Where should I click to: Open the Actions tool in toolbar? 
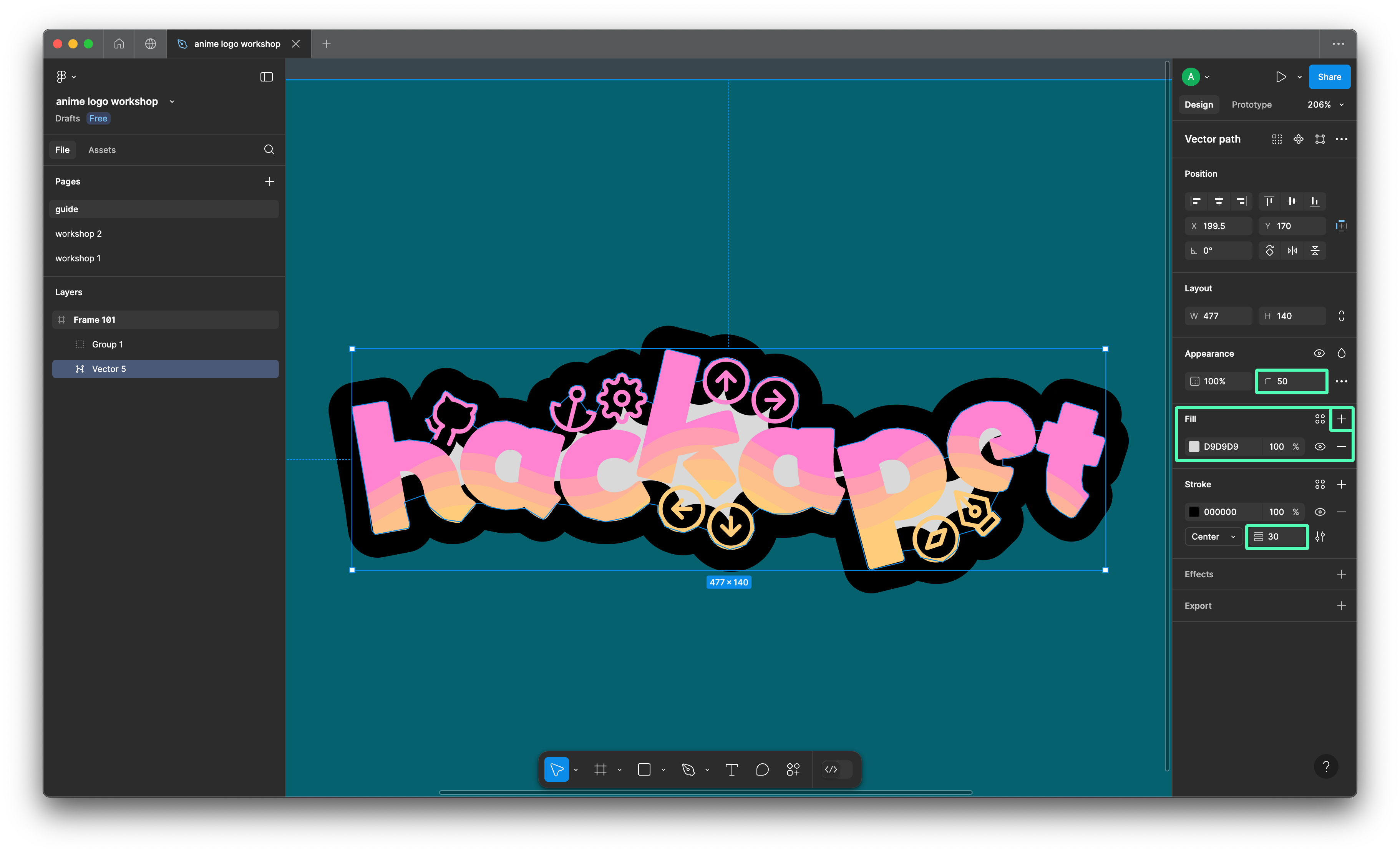click(793, 769)
